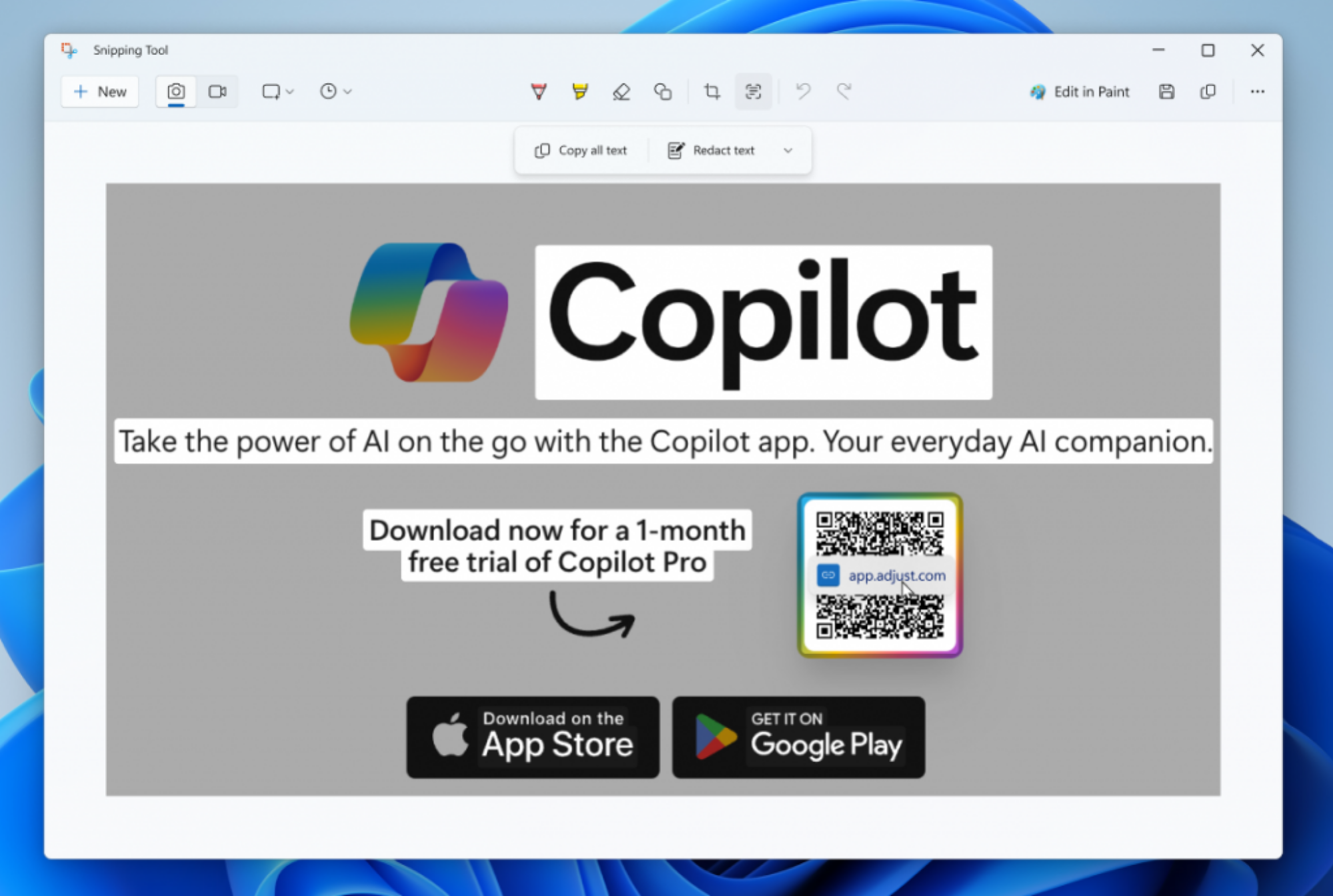The height and width of the screenshot is (896, 1333).
Task: Select the video recording tool
Action: (x=218, y=92)
